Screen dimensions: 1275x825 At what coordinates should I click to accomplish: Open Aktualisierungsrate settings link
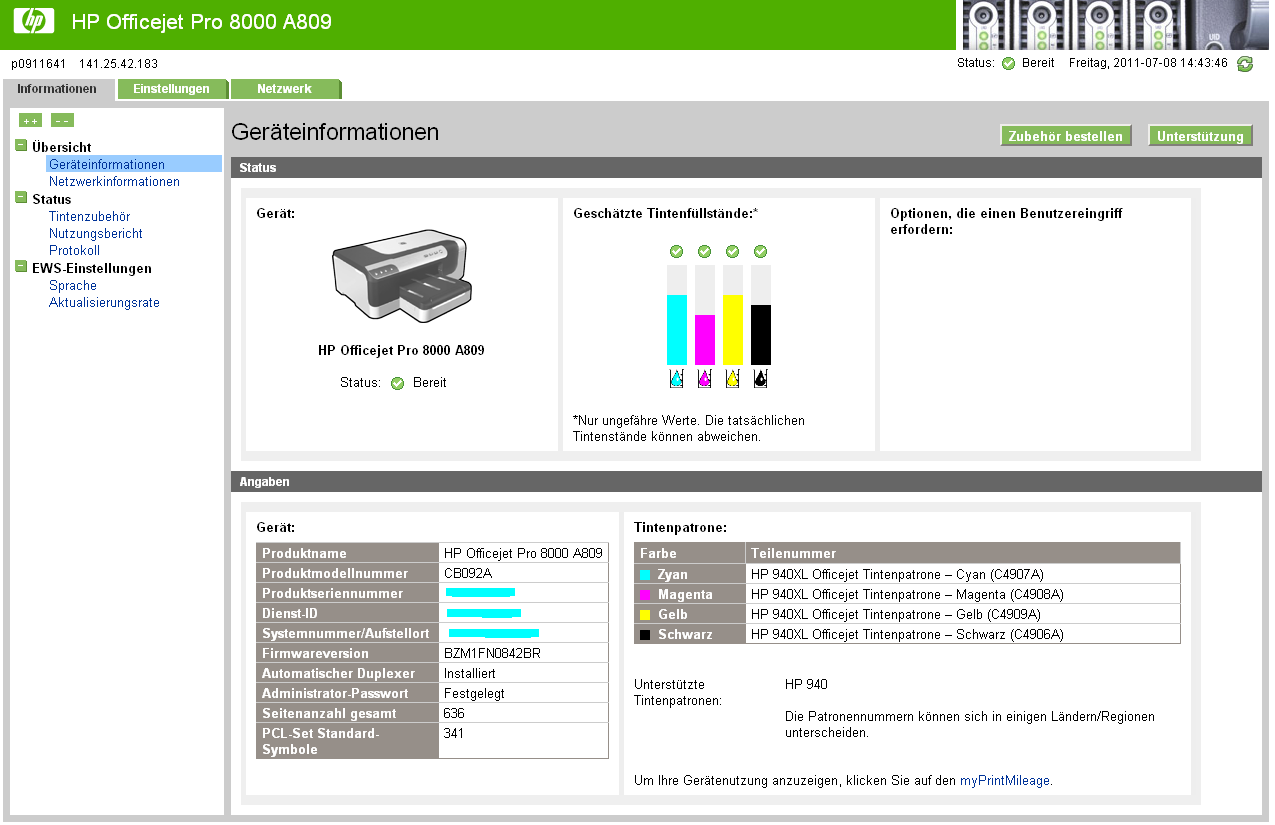point(104,302)
